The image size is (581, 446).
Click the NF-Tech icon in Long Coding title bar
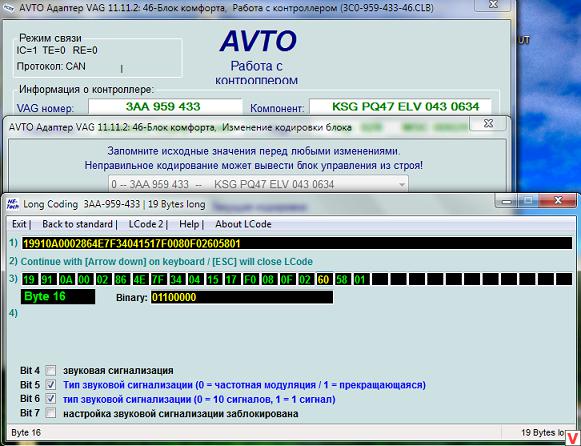tap(12, 204)
